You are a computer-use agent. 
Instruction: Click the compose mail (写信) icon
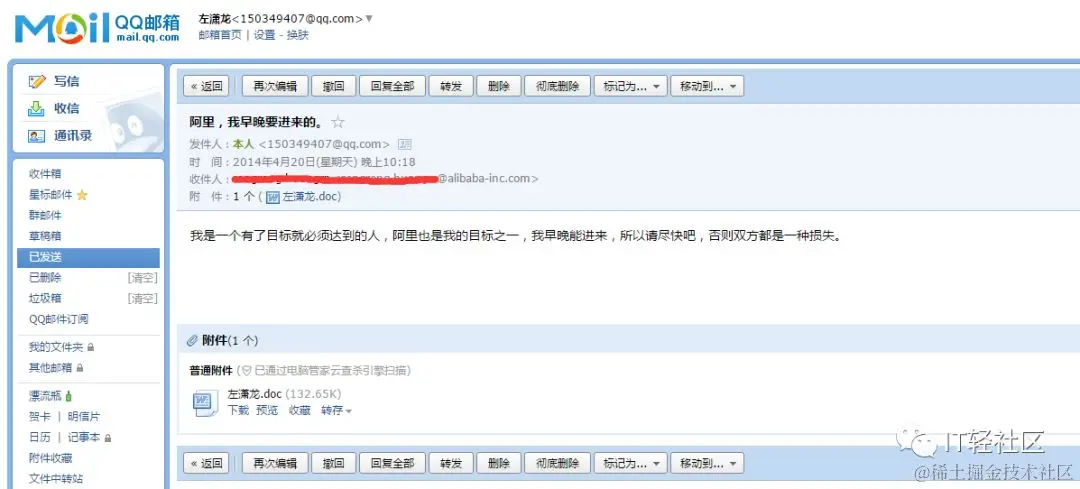[x=37, y=82]
